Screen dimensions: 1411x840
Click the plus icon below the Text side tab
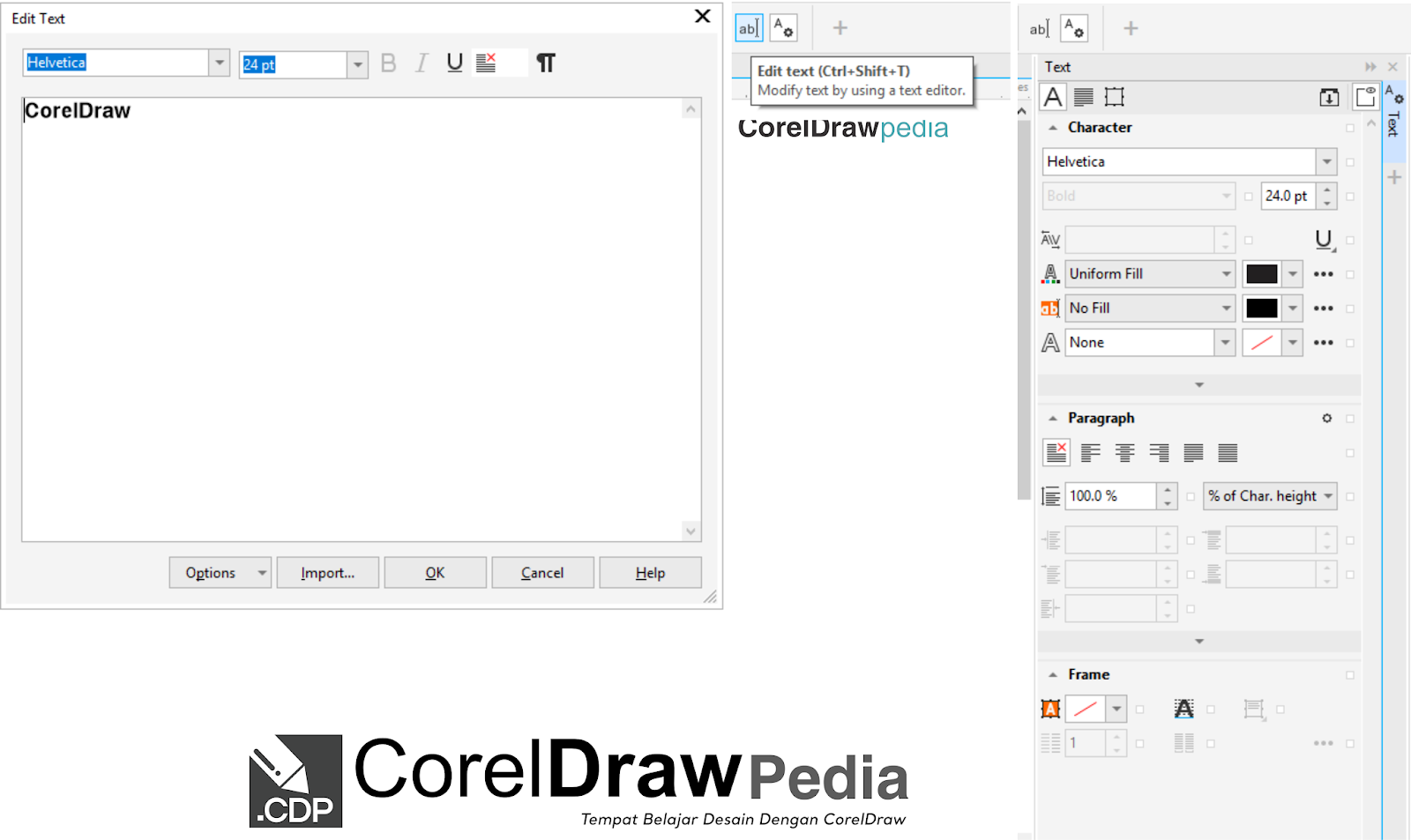tap(1394, 177)
